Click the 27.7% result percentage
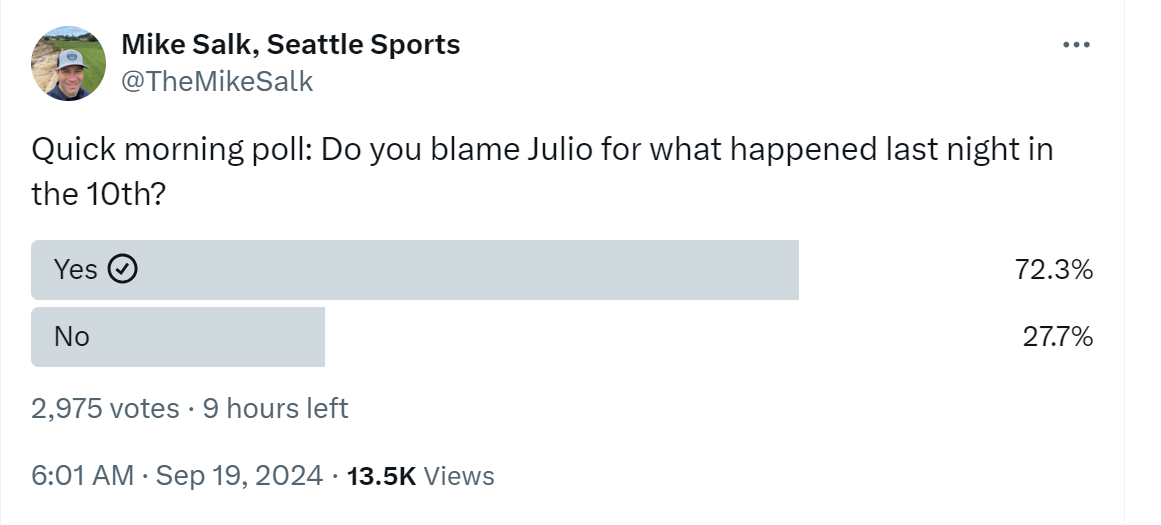Viewport: 1161px width, 525px height. click(1057, 338)
